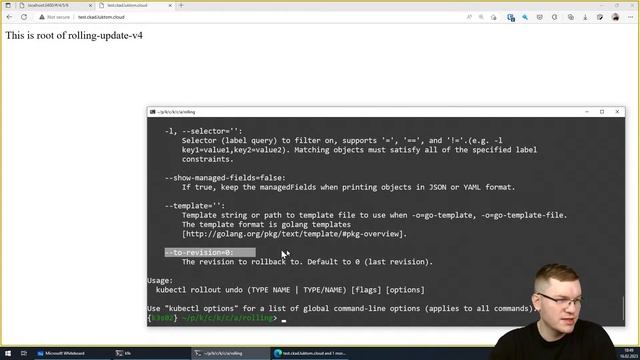Click the zoom icon in address bar
Image resolution: width=640 pixels, height=360 pixels.
point(481,17)
